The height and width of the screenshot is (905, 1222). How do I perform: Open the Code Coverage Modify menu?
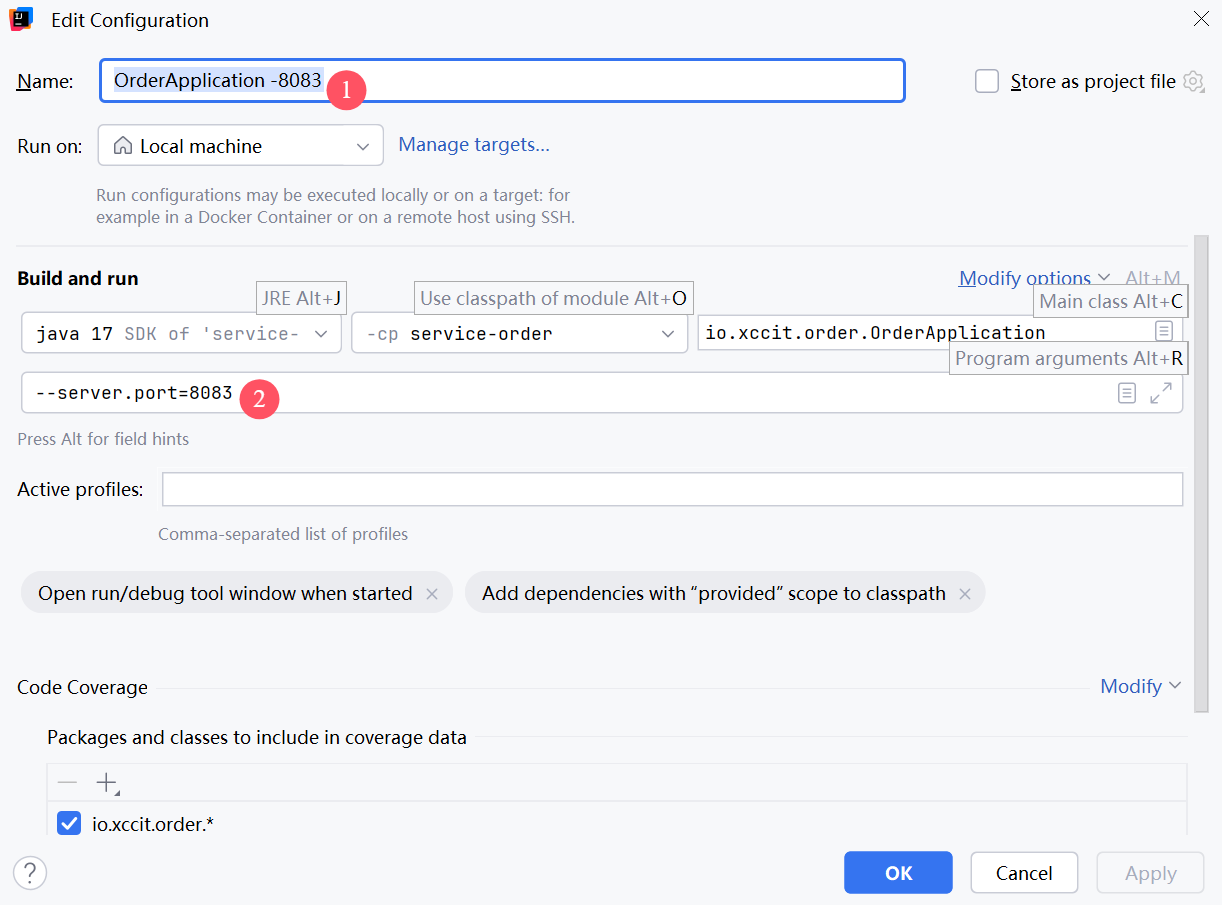1140,686
